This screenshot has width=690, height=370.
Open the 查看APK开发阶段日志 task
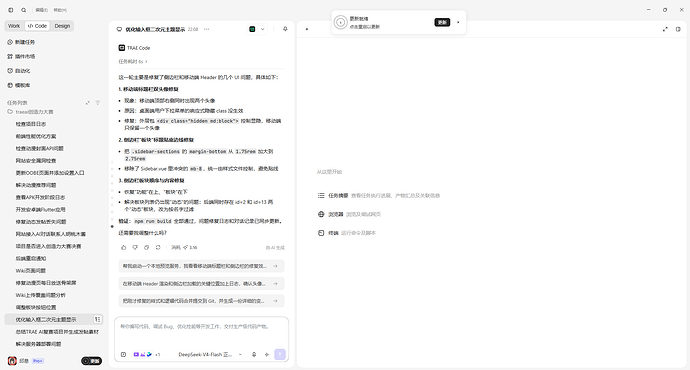click(40, 198)
